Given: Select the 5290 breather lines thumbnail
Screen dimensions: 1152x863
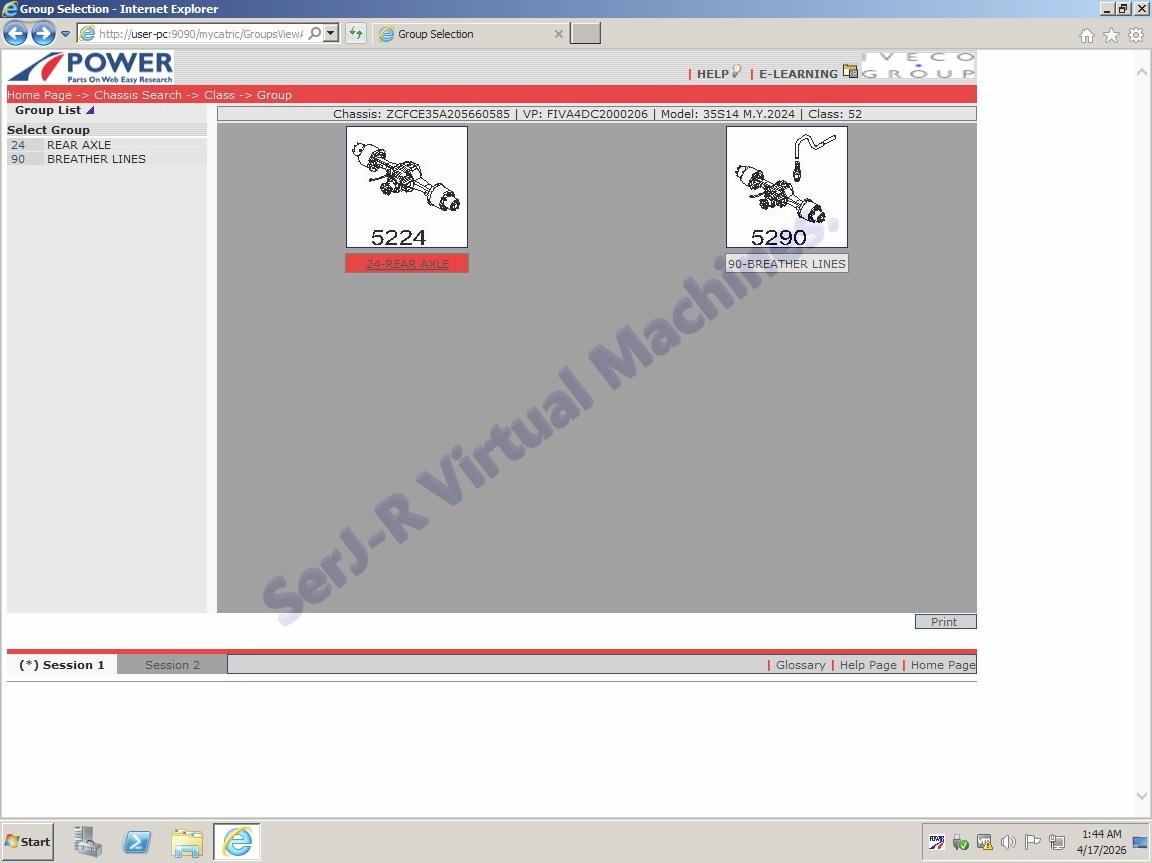Looking at the screenshot, I should coord(786,187).
